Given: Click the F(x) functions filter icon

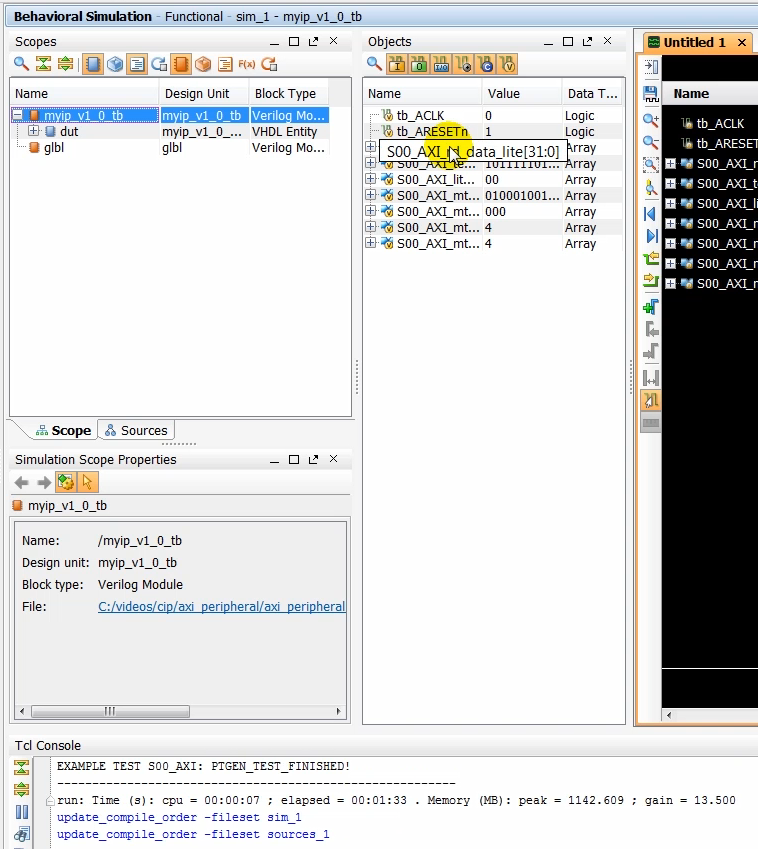Looking at the screenshot, I should (x=246, y=64).
